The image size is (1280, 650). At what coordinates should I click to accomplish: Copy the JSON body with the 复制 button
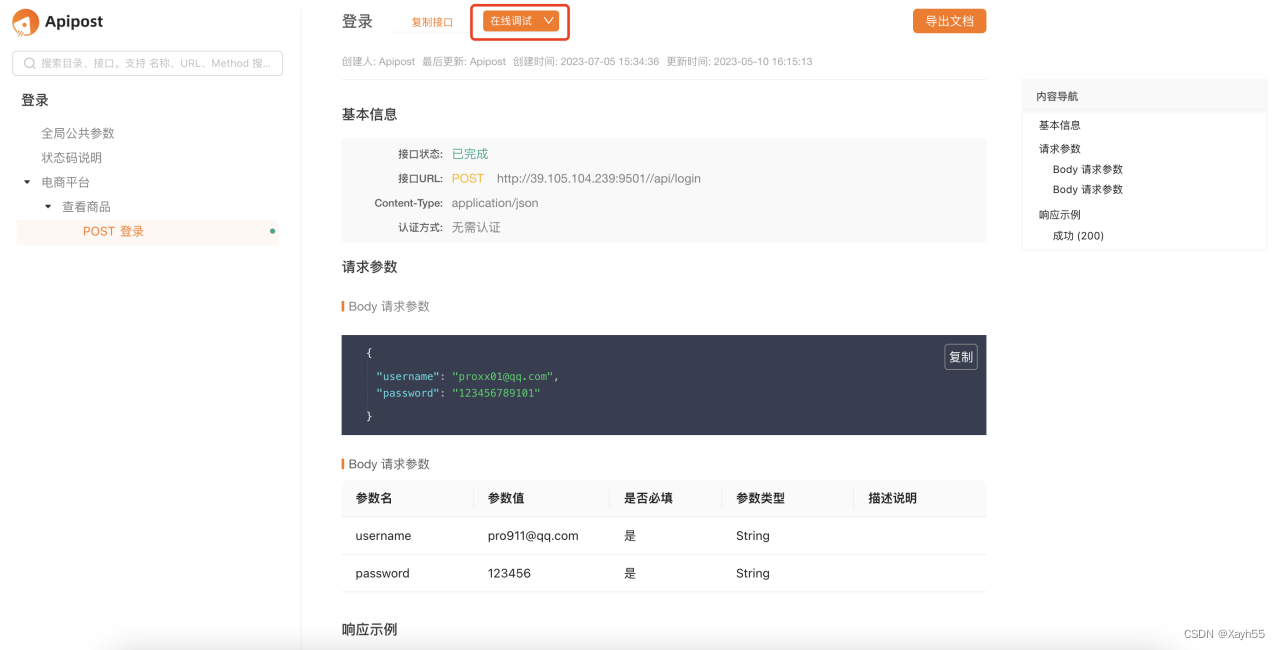(959, 356)
